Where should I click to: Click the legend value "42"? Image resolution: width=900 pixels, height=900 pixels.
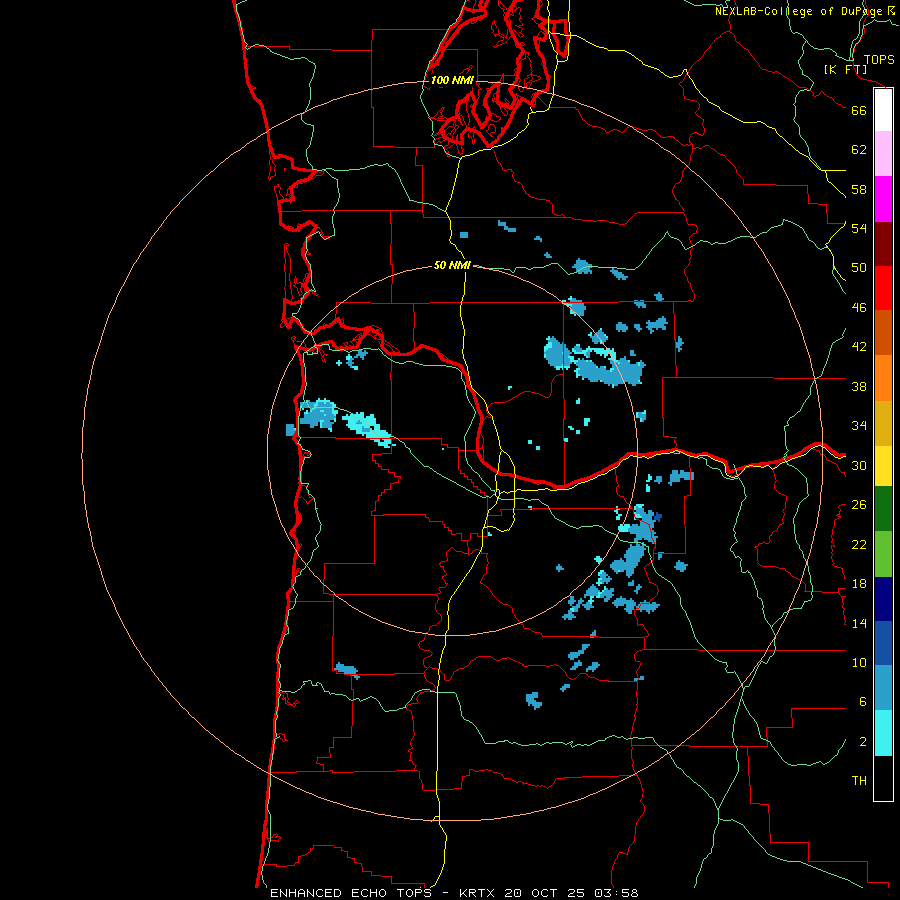point(859,347)
